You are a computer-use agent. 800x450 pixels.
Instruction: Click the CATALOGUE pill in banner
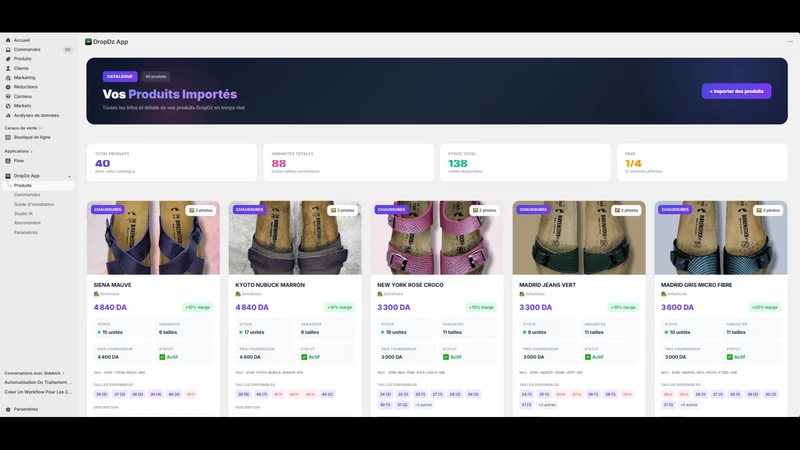(120, 77)
